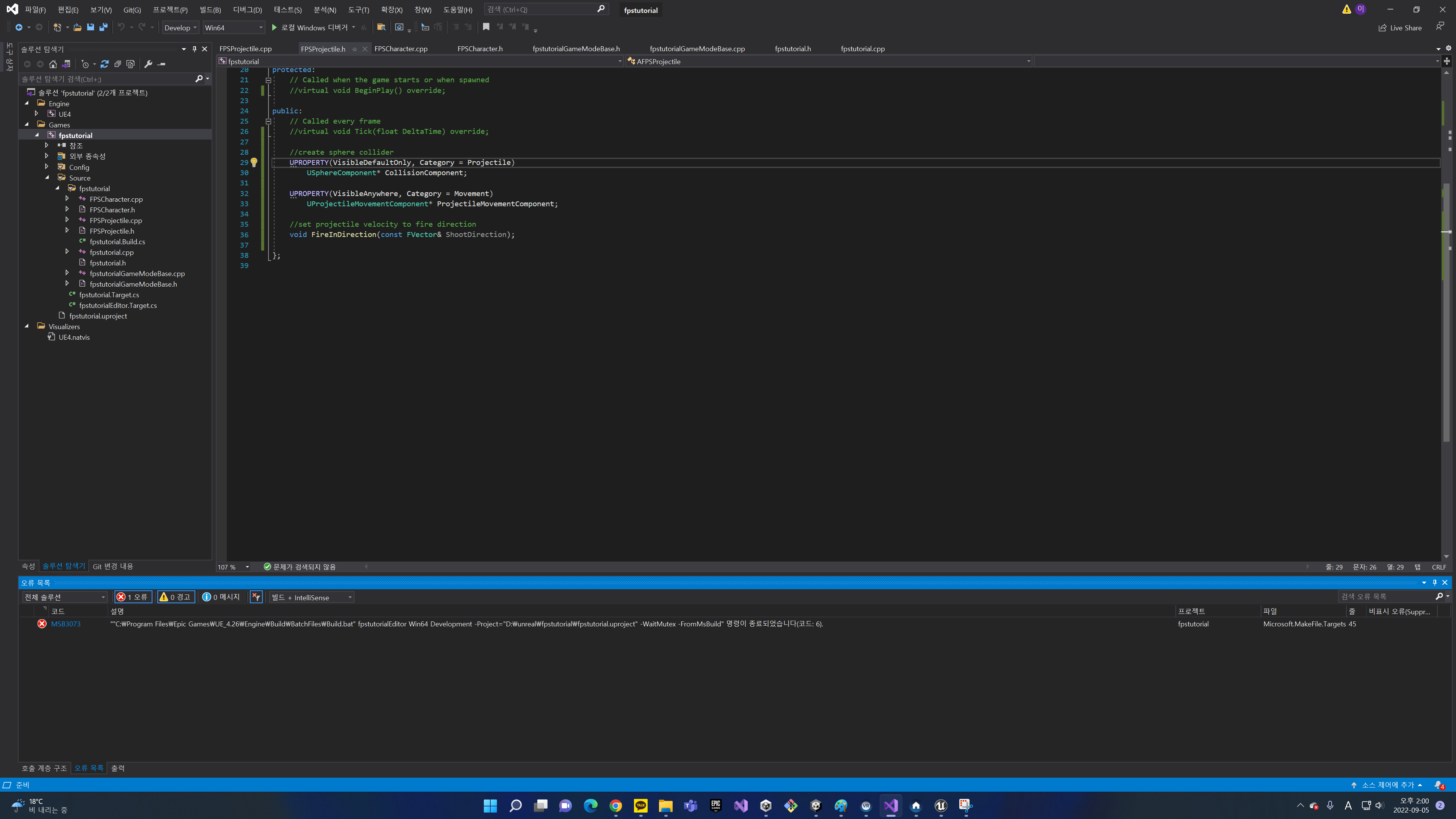Click the Solution Explorer Home icon

pyautogui.click(x=53, y=64)
